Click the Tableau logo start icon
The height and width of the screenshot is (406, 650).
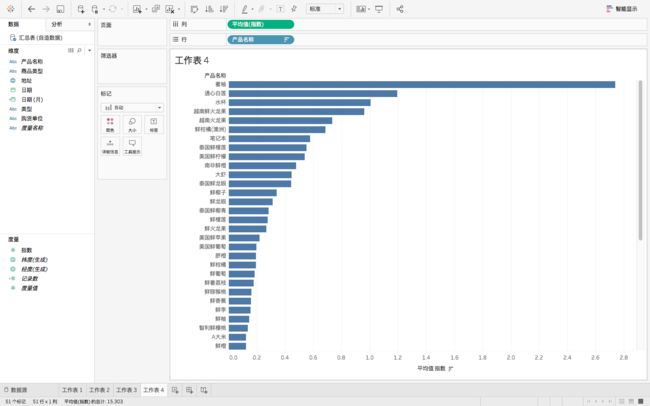[x=11, y=9]
